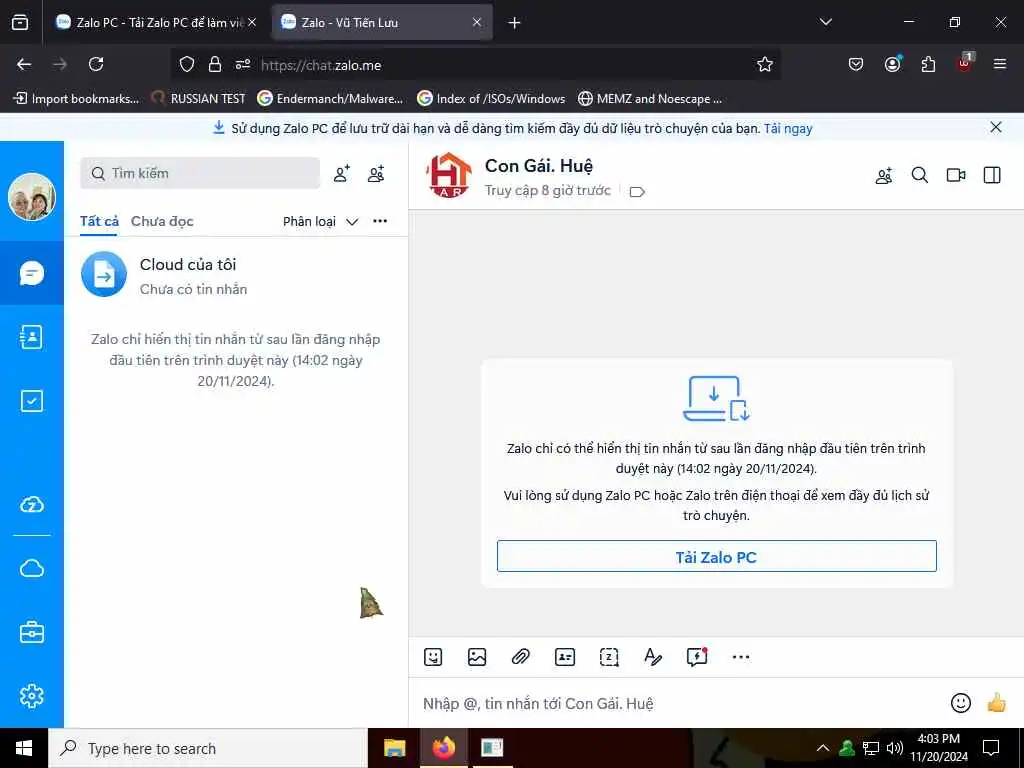Viewport: 1024px width, 768px height.
Task: Switch to the Zalo PC download browser tab
Action: 155,23
